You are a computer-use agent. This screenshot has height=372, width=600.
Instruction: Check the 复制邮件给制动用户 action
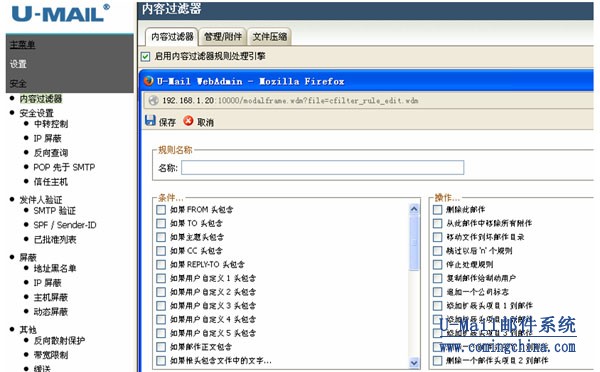(437, 278)
